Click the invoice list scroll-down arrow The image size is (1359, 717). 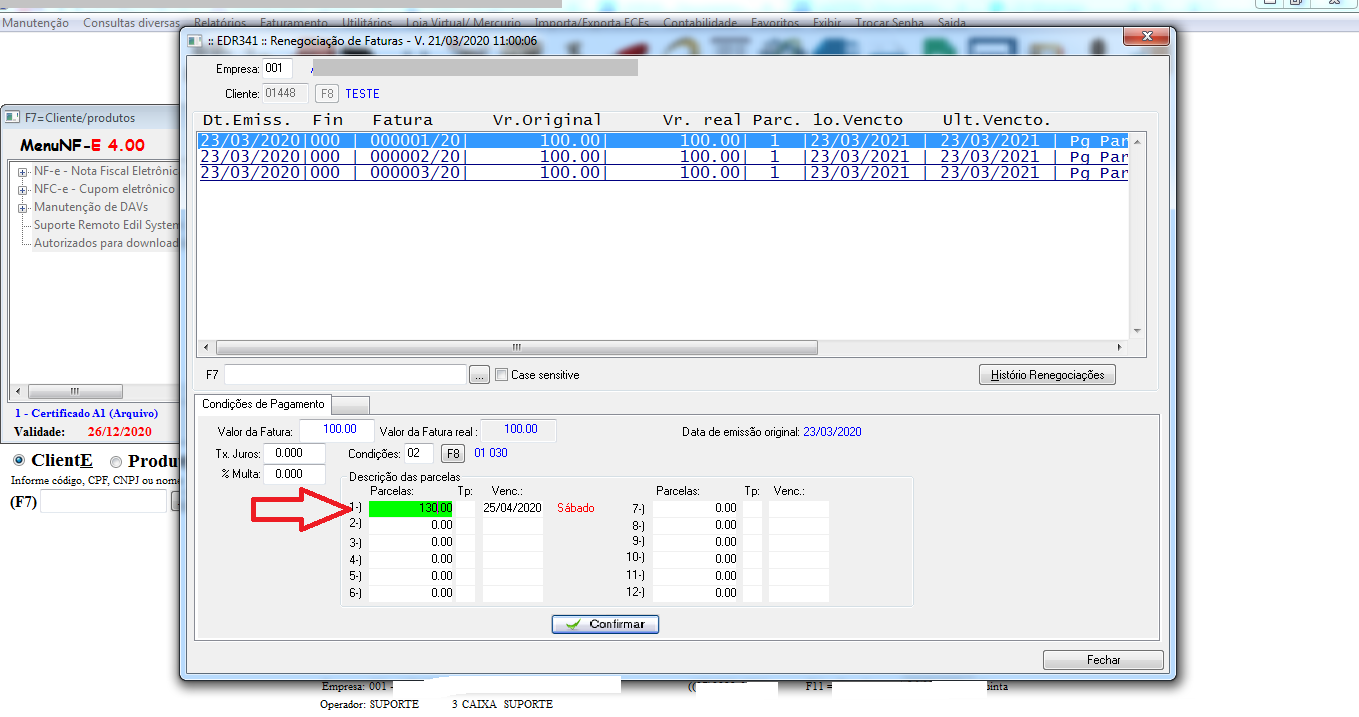1136,331
